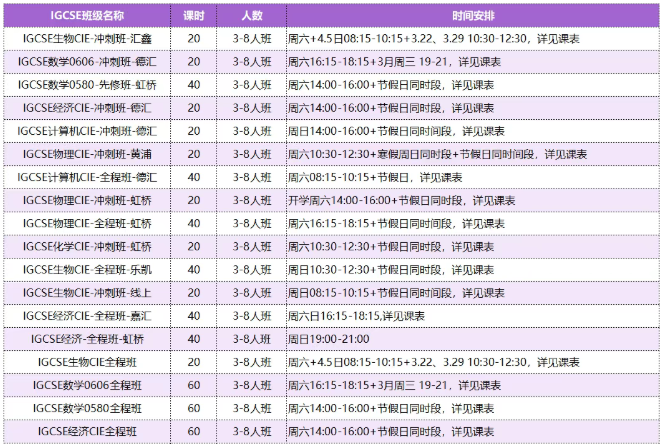Select the IGCSE经济CIE-全程班-嘉汇 class name

[x=87, y=315]
